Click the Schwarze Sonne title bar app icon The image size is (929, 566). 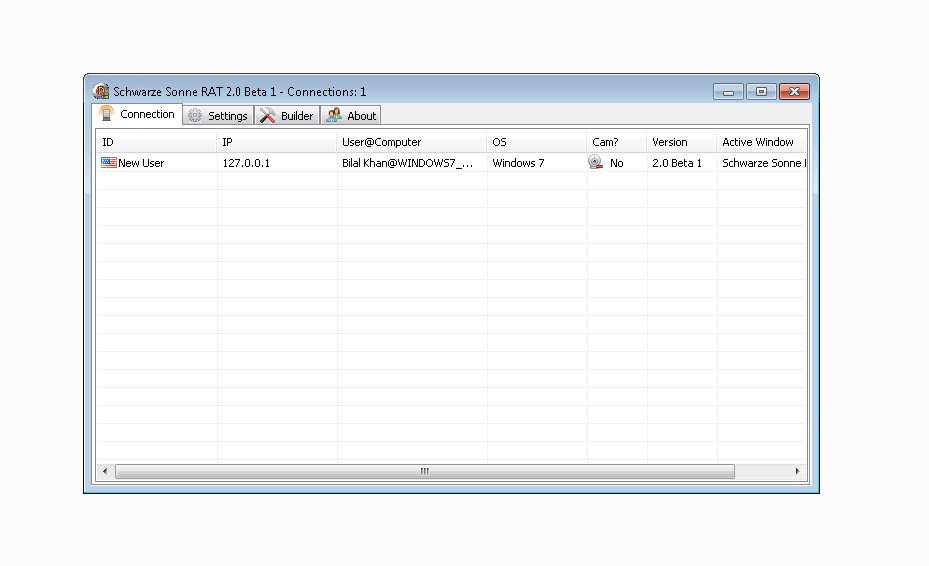pos(101,91)
